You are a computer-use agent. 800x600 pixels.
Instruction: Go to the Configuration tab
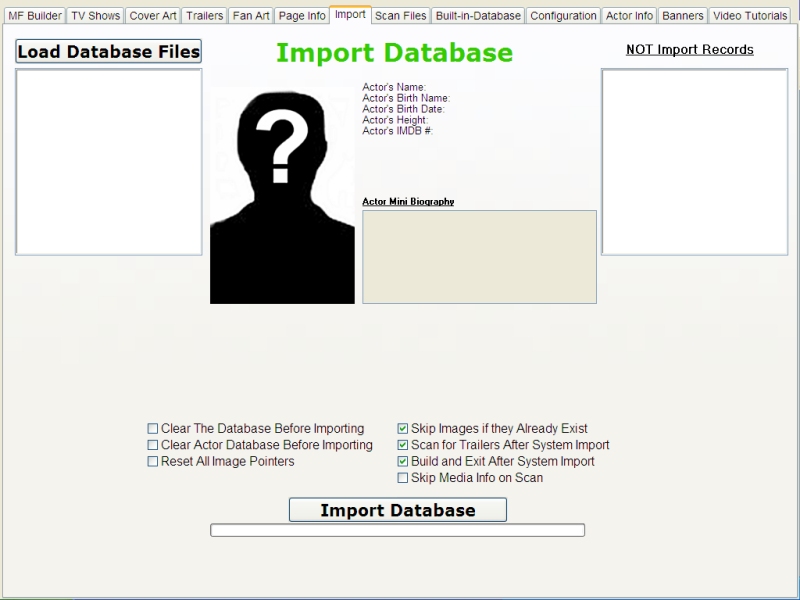tap(563, 15)
